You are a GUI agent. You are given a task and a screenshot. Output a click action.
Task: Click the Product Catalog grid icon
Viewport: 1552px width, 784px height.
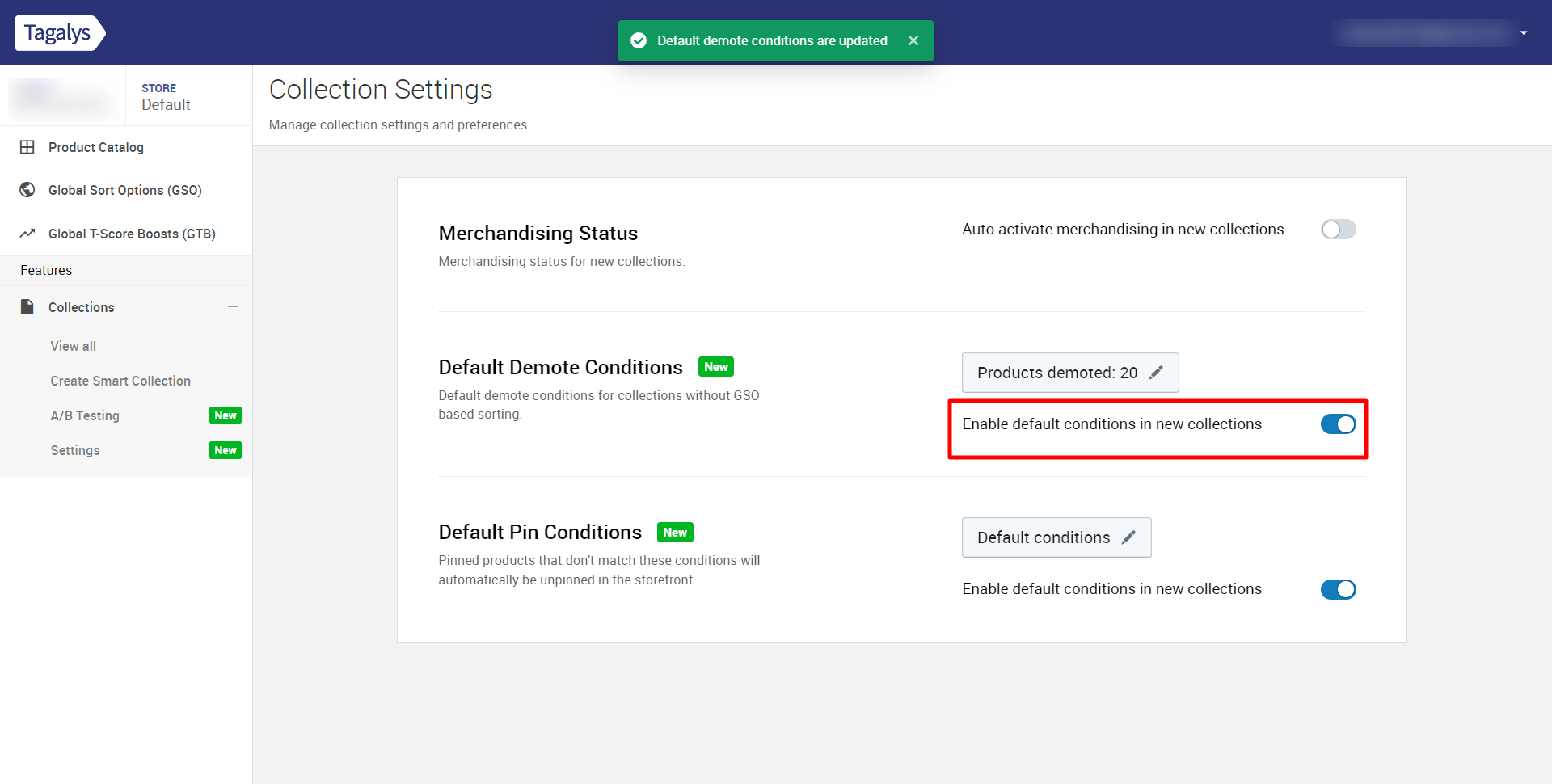click(27, 147)
